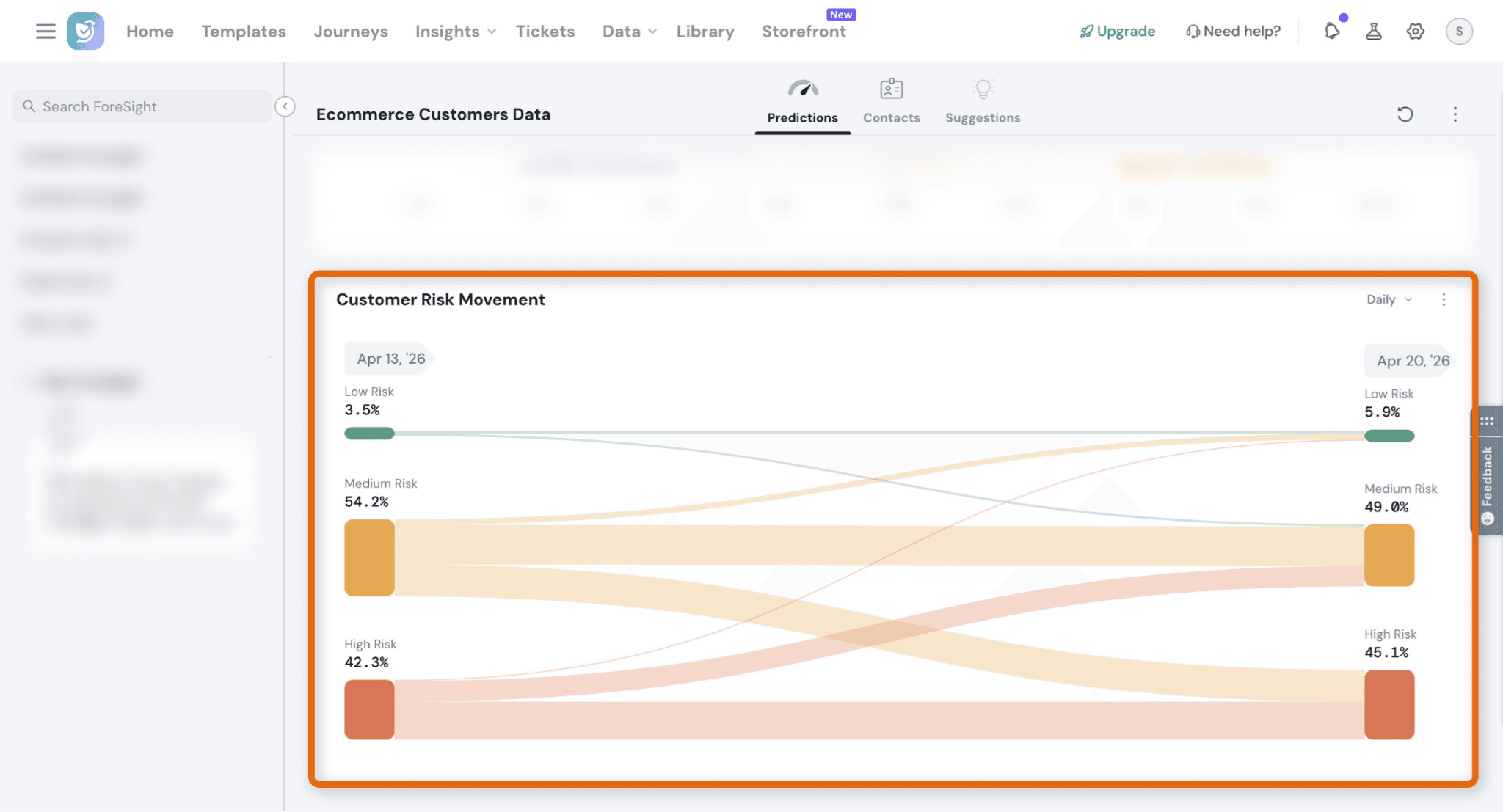1503x812 pixels.
Task: Click the Ecommerce Customers Data heading
Action: click(433, 114)
